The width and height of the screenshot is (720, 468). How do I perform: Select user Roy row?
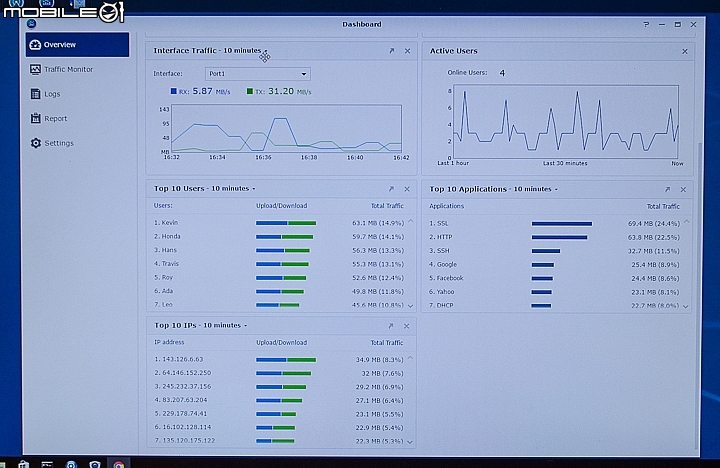point(279,277)
